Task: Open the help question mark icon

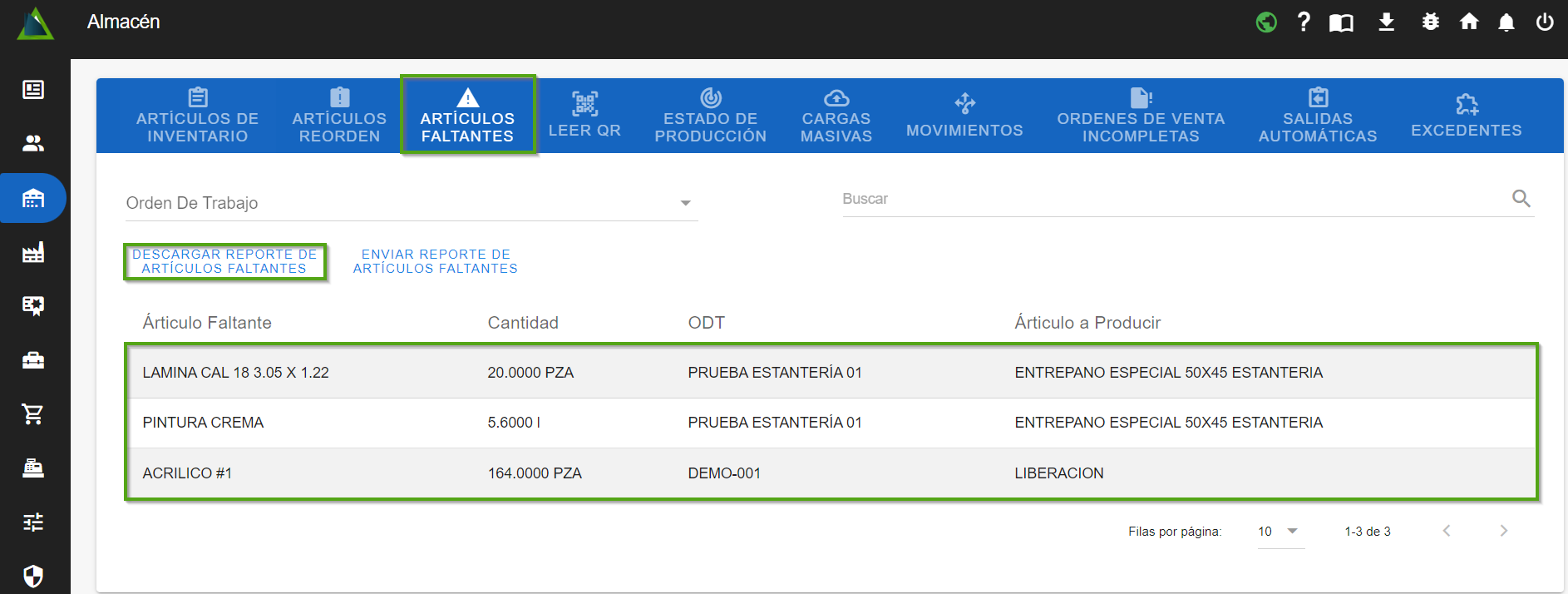Action: [1304, 22]
